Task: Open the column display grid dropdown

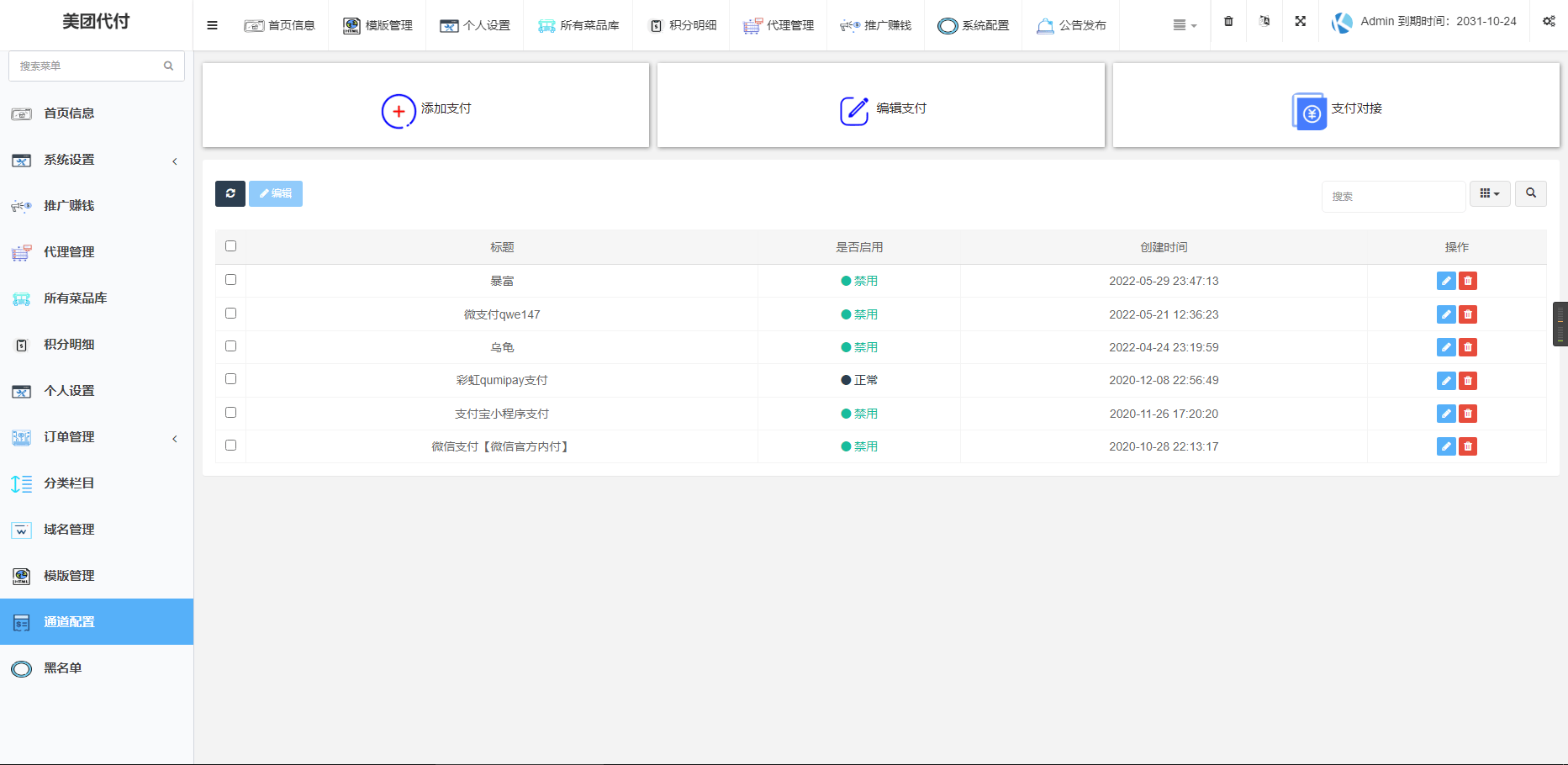Action: [x=1490, y=193]
